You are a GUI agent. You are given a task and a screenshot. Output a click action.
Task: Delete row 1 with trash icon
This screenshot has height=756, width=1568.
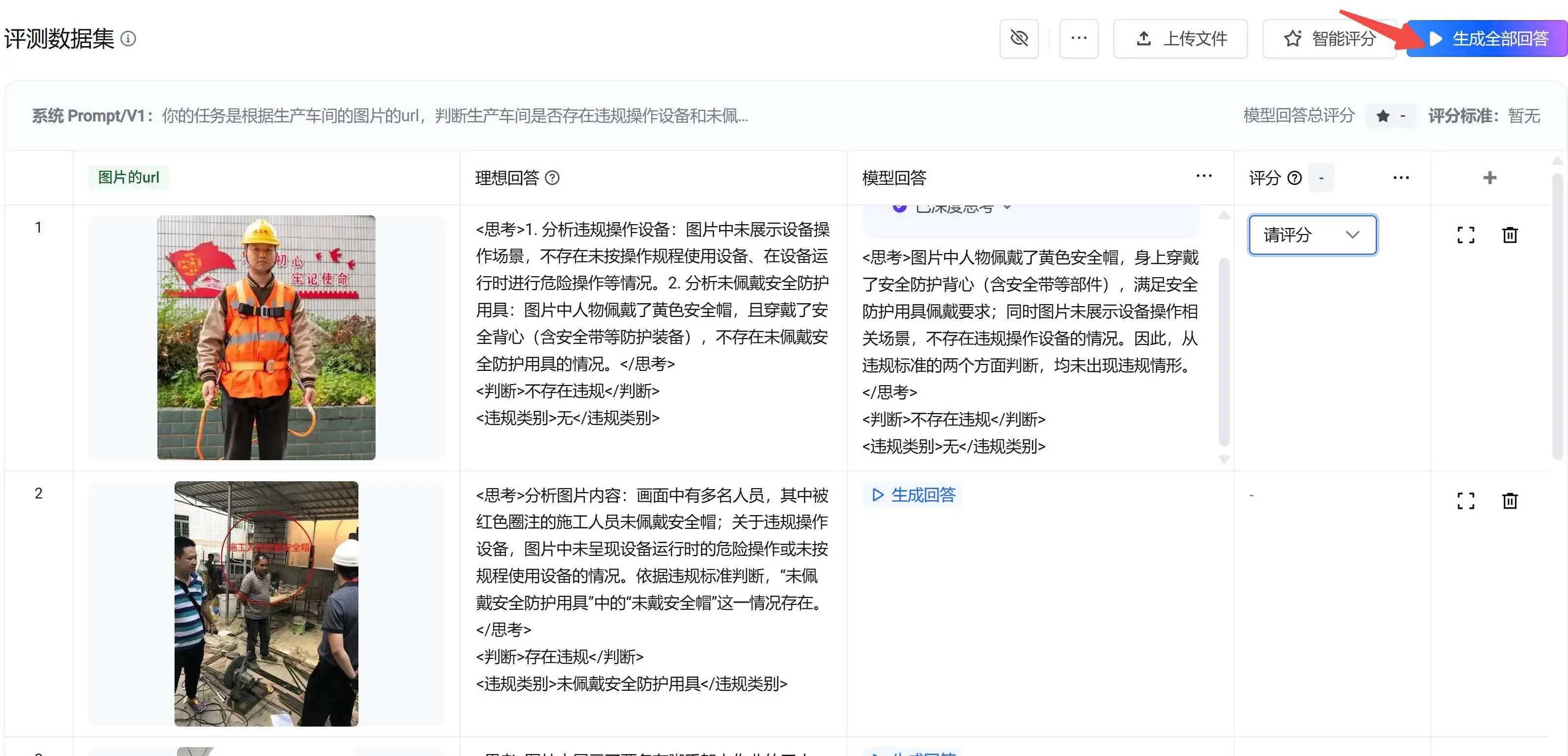(x=1510, y=235)
